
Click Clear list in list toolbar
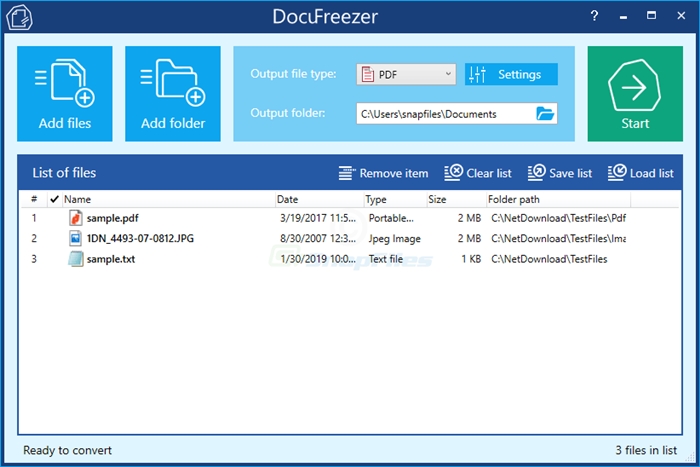coord(478,173)
